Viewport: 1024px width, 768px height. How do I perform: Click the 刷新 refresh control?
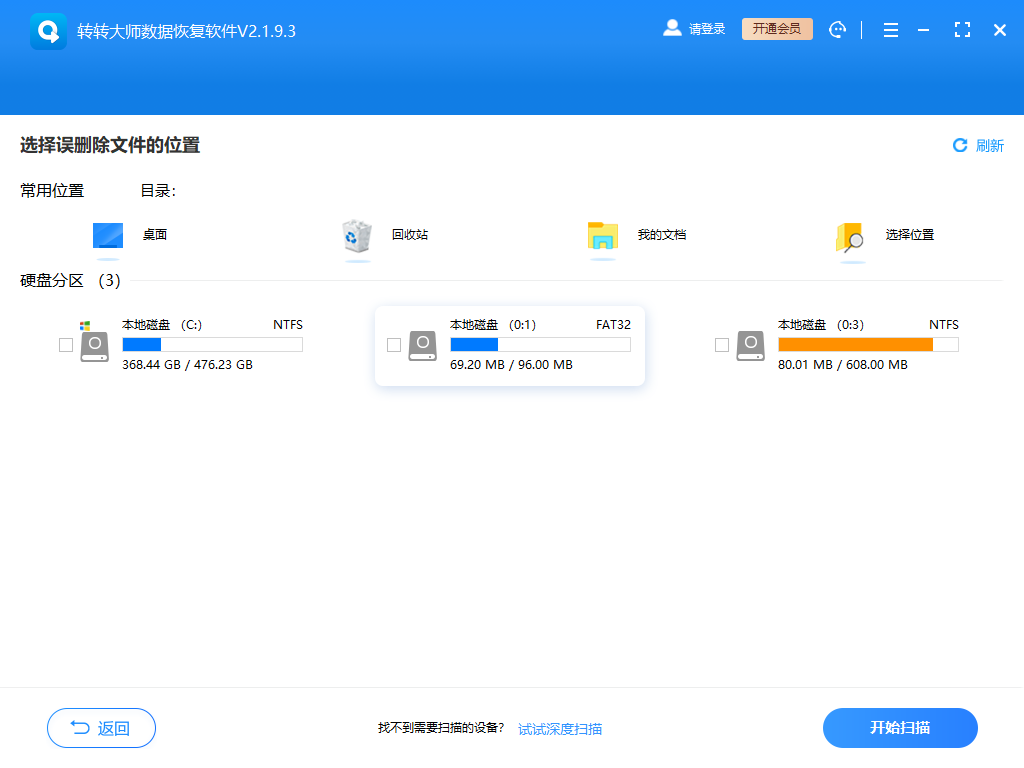pyautogui.click(x=978, y=145)
